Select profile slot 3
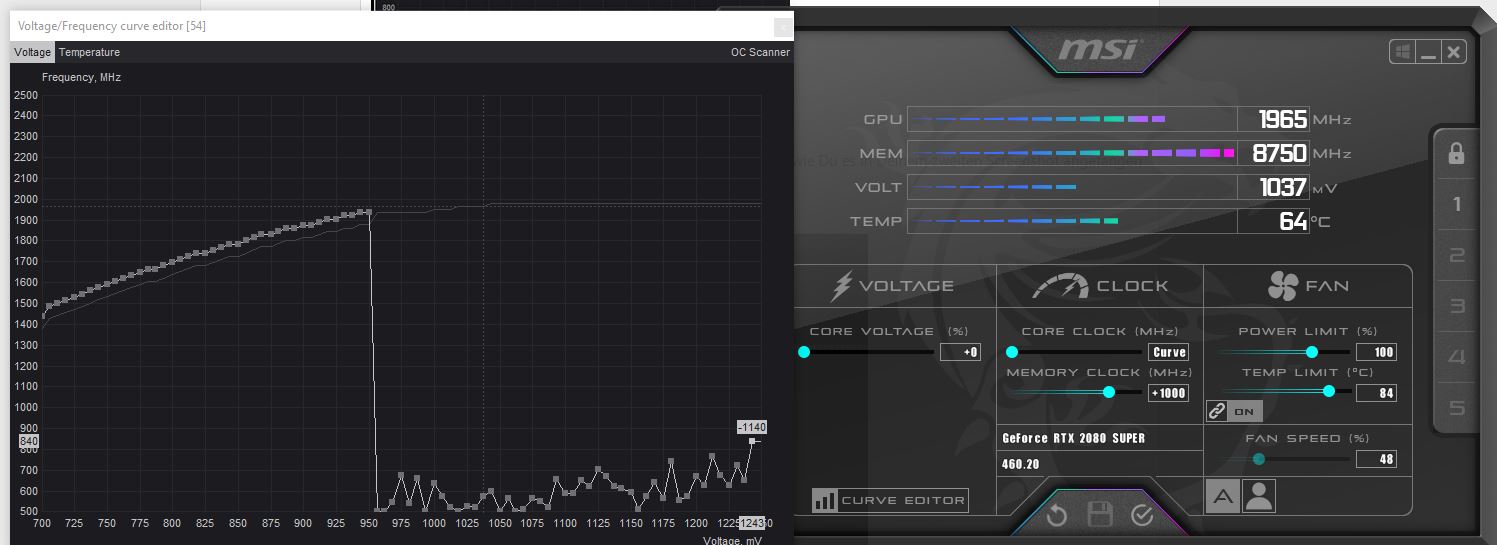The height and width of the screenshot is (545, 1497). (x=1456, y=307)
